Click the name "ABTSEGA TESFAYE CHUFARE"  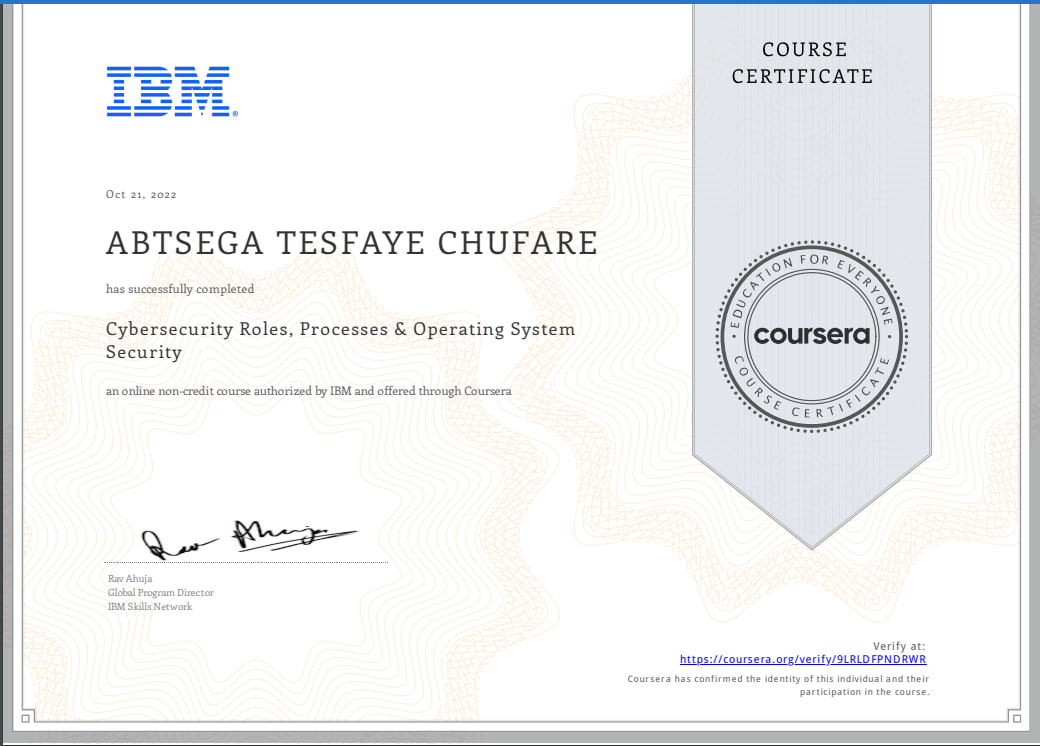pos(352,243)
